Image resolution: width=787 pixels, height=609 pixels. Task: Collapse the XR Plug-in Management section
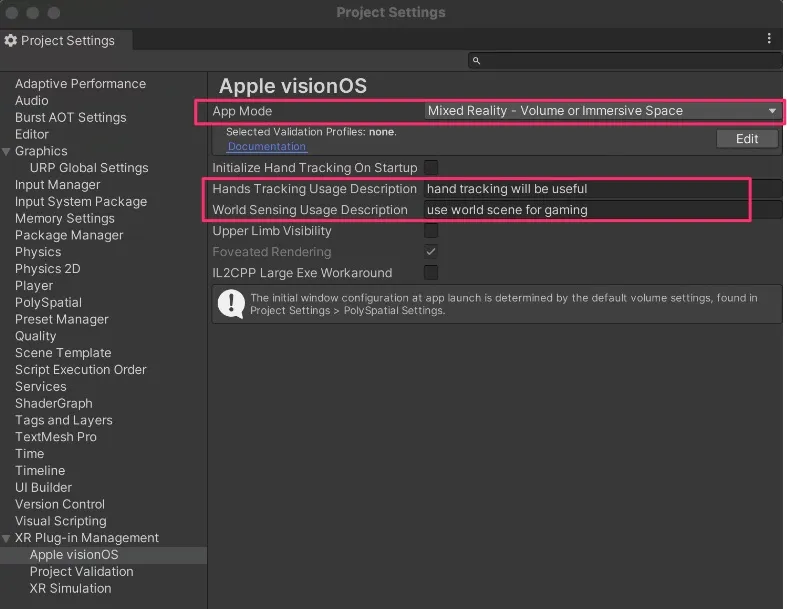tap(7, 539)
